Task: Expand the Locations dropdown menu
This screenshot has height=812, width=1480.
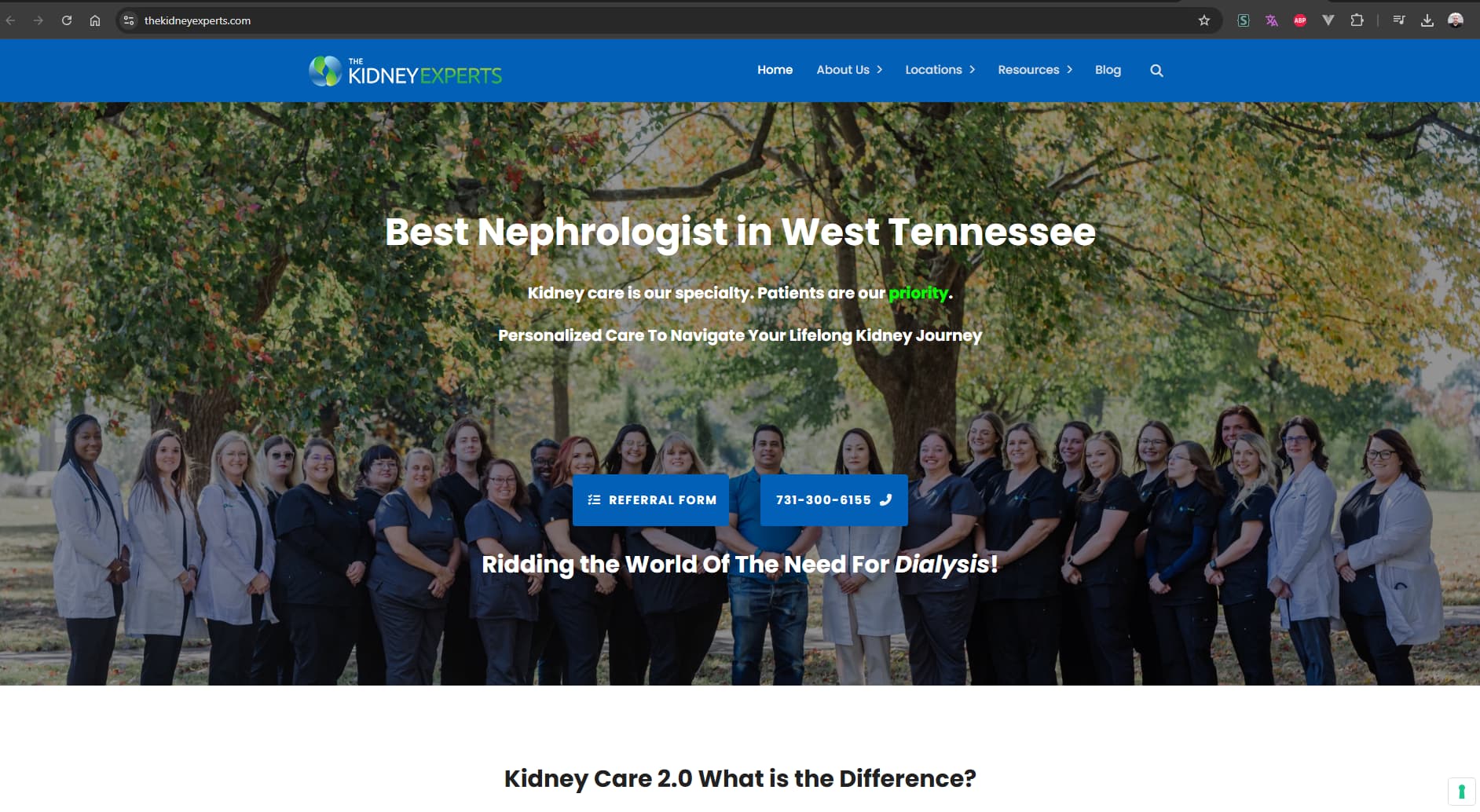Action: (x=940, y=70)
